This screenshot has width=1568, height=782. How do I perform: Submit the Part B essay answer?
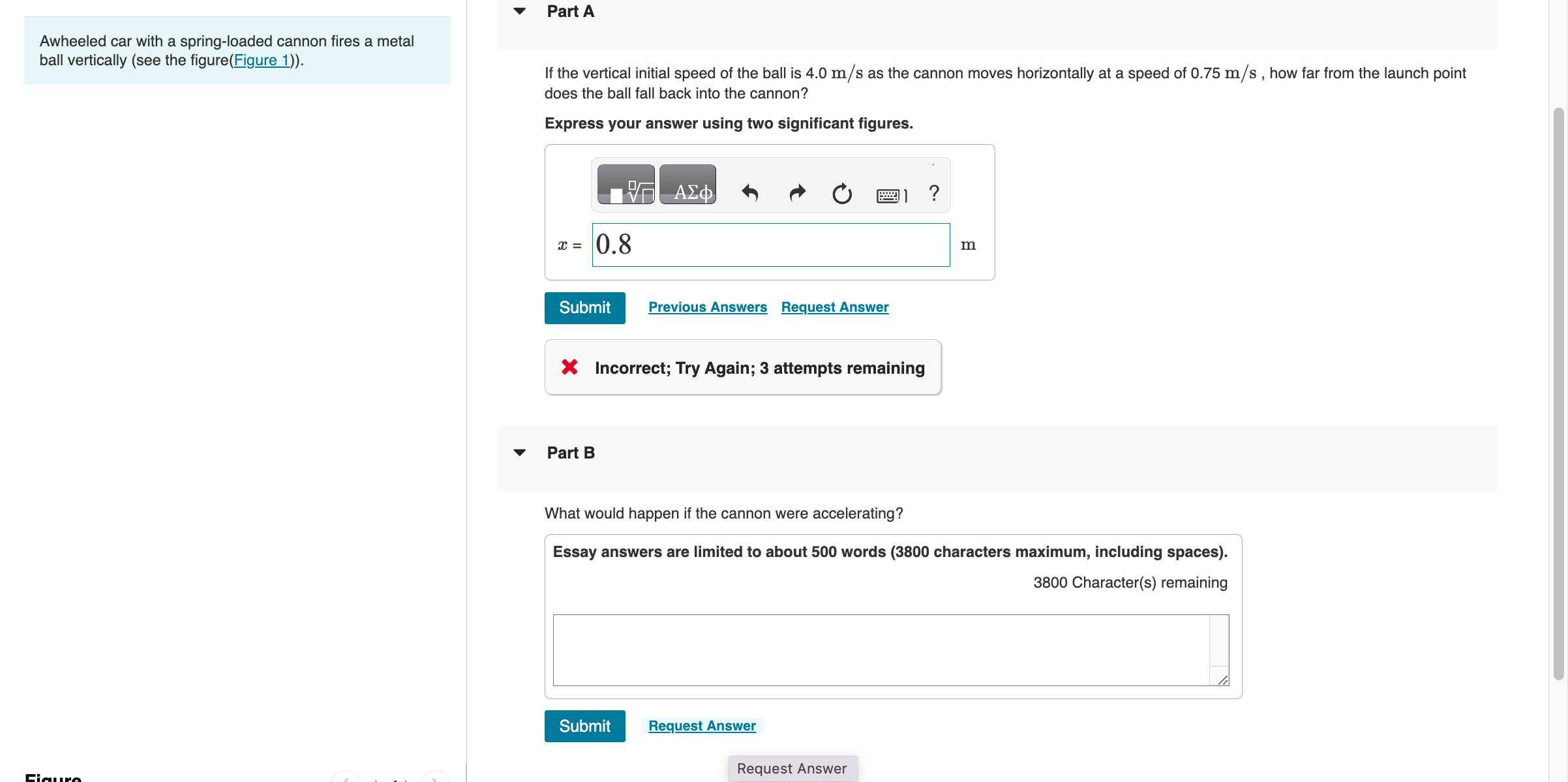pos(584,726)
